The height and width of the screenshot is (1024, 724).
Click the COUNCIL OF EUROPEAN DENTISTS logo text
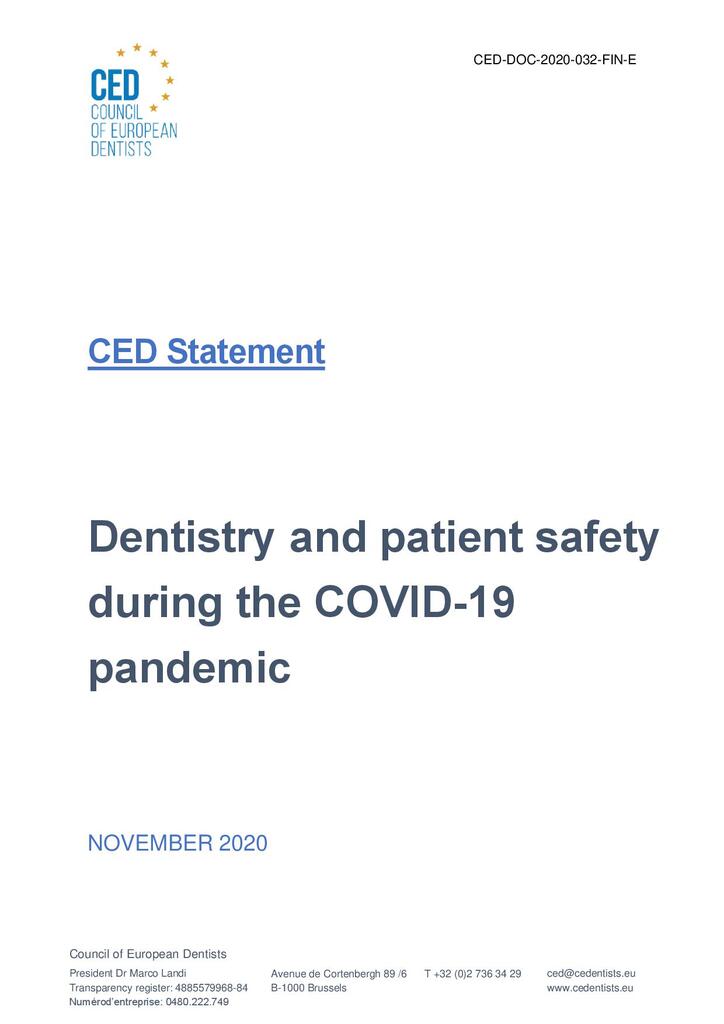point(133,131)
